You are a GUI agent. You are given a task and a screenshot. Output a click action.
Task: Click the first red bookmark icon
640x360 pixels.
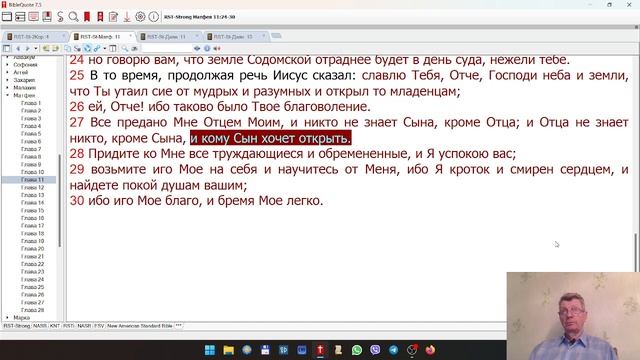87,17
